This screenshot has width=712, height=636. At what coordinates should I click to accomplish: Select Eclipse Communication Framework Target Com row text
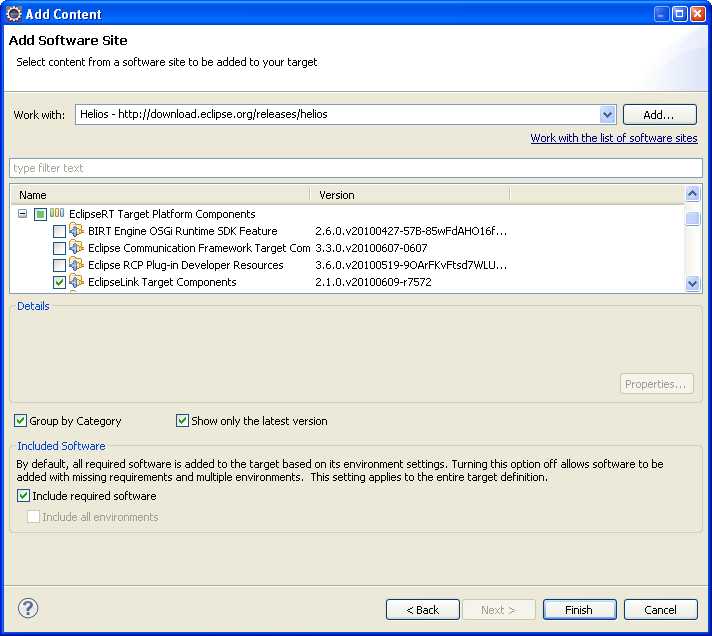pyautogui.click(x=199, y=248)
